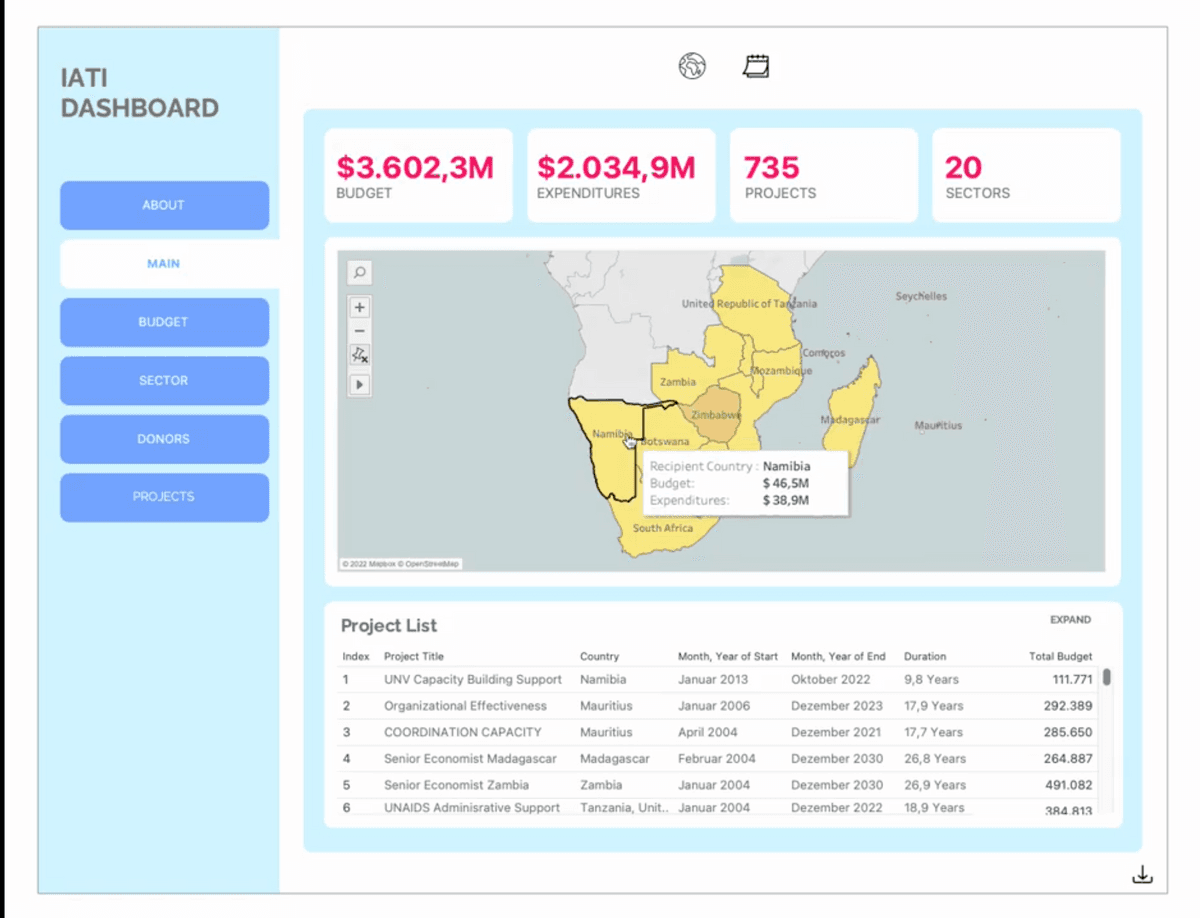Zoom in on the map
This screenshot has width=1200, height=918.
[359, 307]
